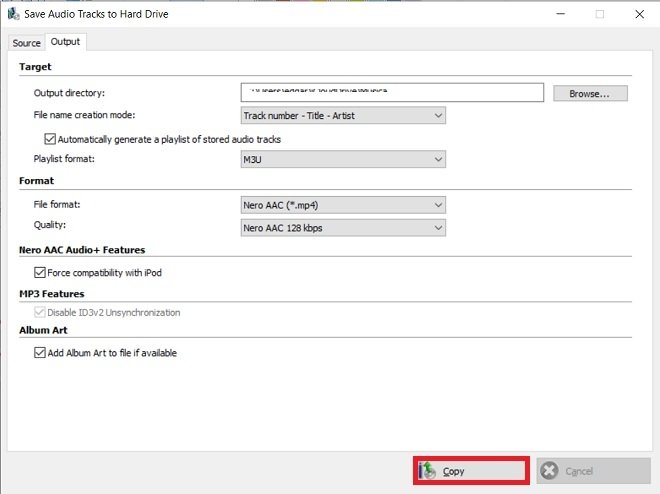
Task: Click the "MP3 Features" section heading
Action: 52,294
